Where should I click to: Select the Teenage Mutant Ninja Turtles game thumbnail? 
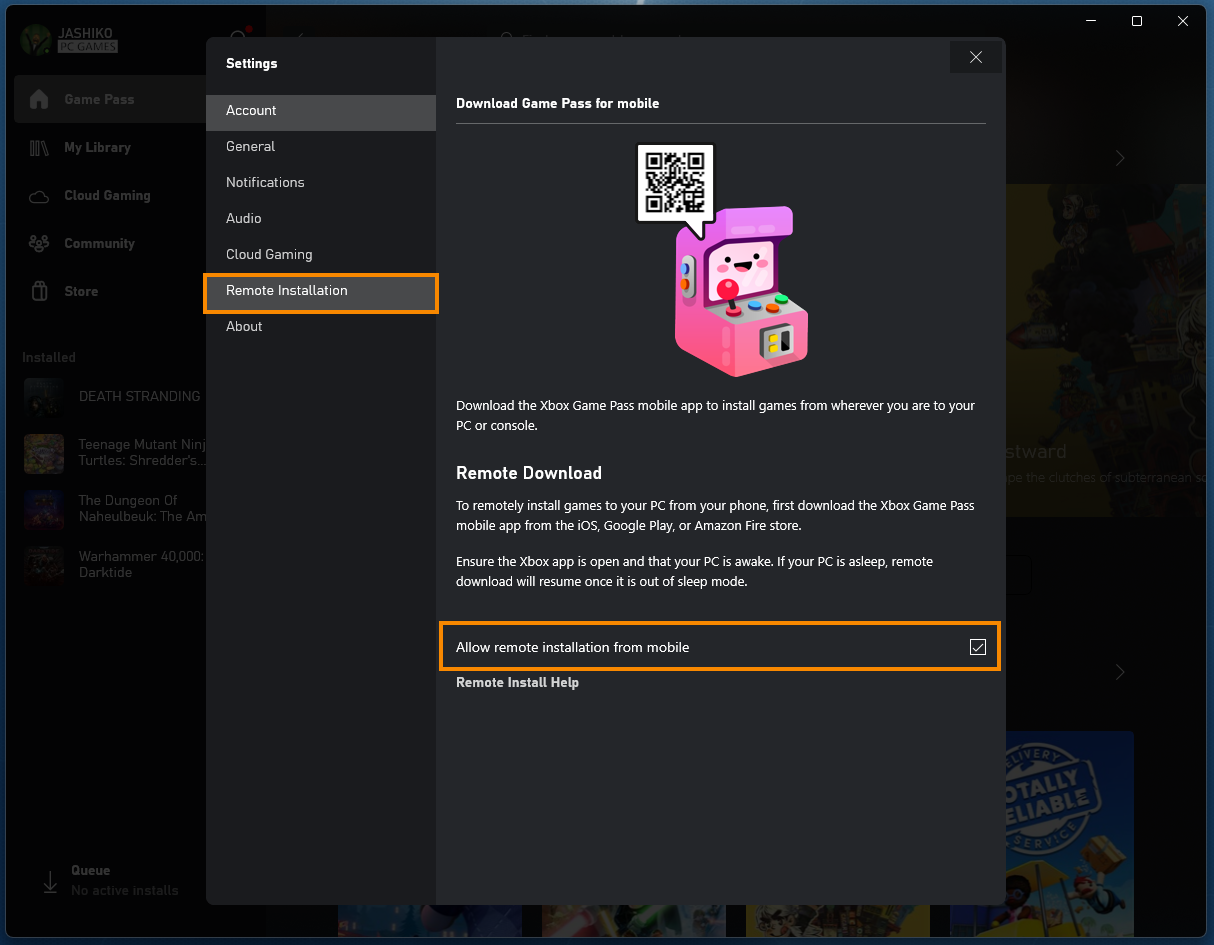[x=44, y=453]
